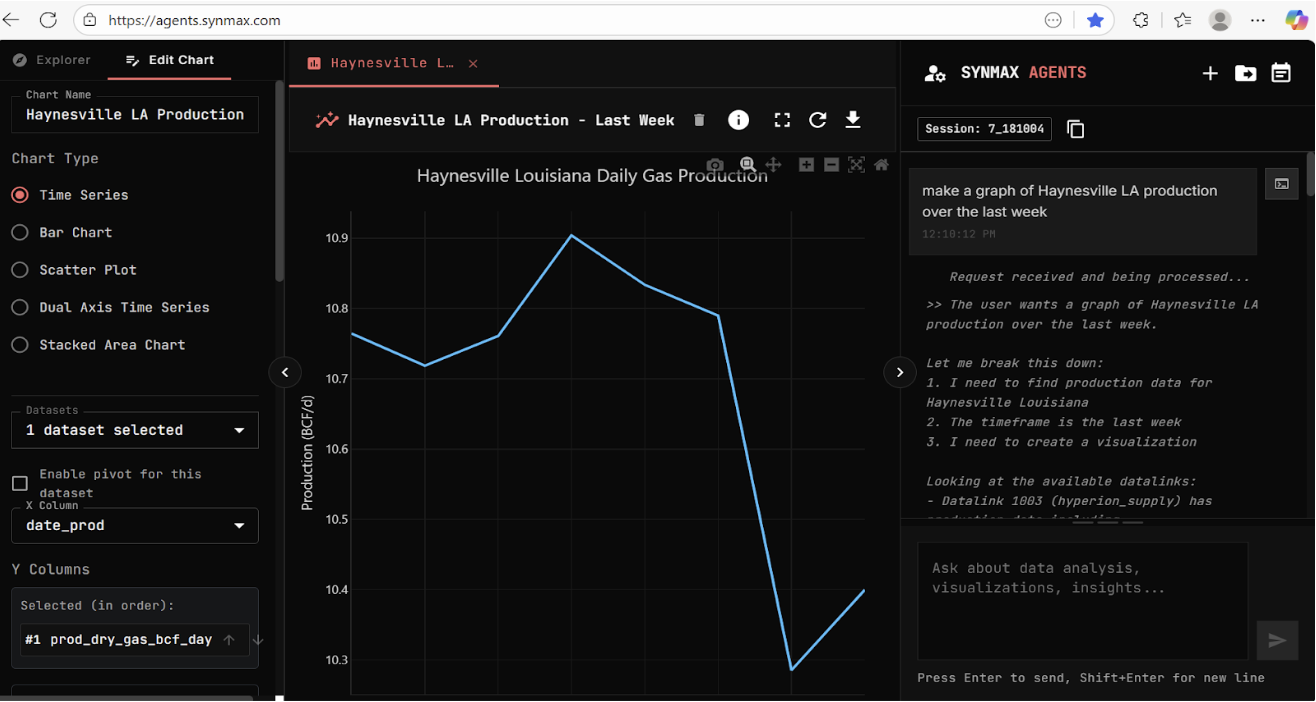Close the Haynesville chart tab
1316x702 pixels.
click(473, 63)
